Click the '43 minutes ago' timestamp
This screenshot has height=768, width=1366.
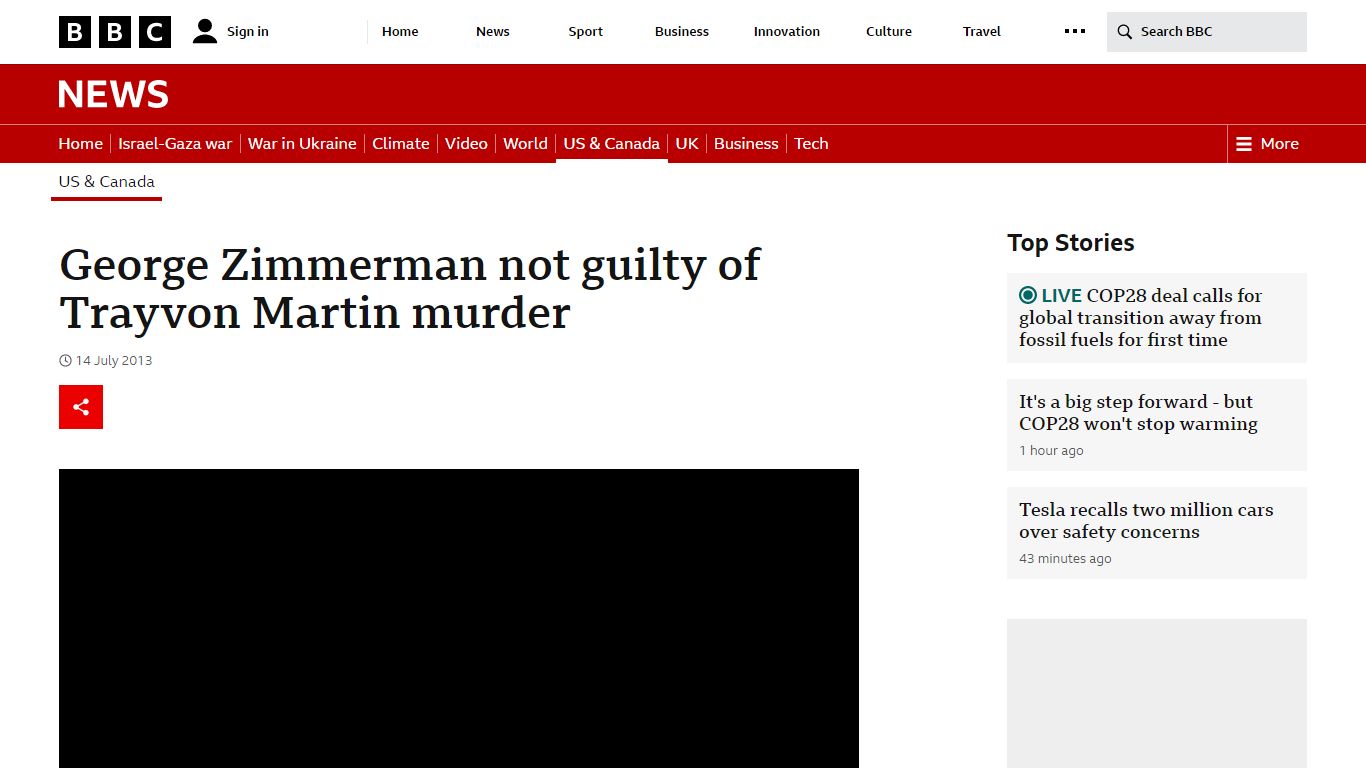tap(1065, 559)
